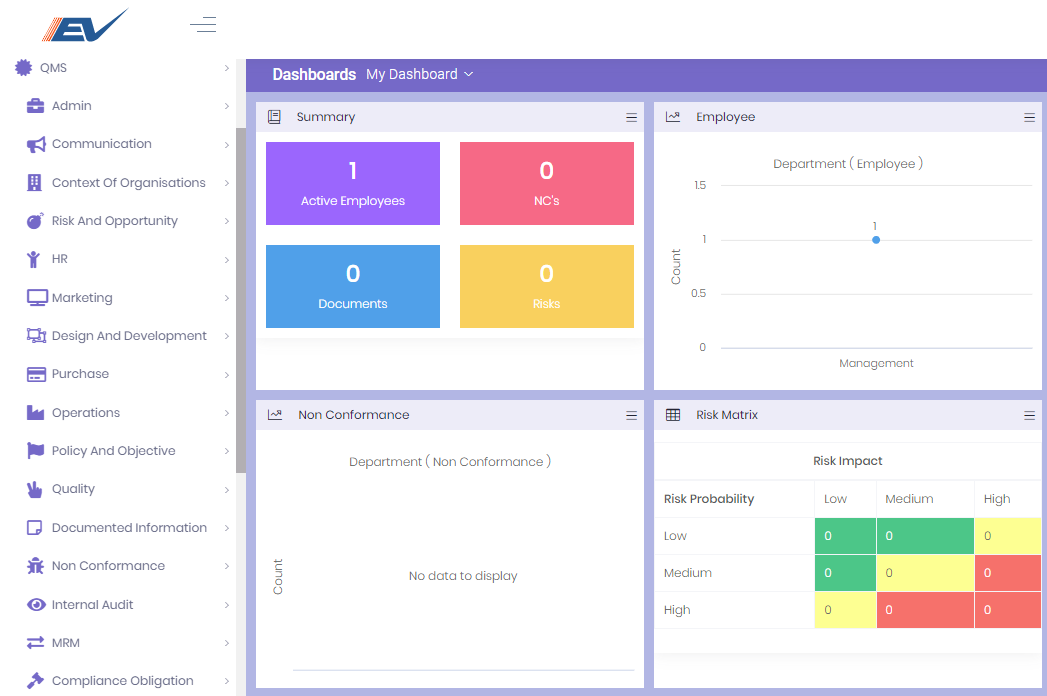
Task: Click the Policy And Objective flag icon
Action: [35, 451]
